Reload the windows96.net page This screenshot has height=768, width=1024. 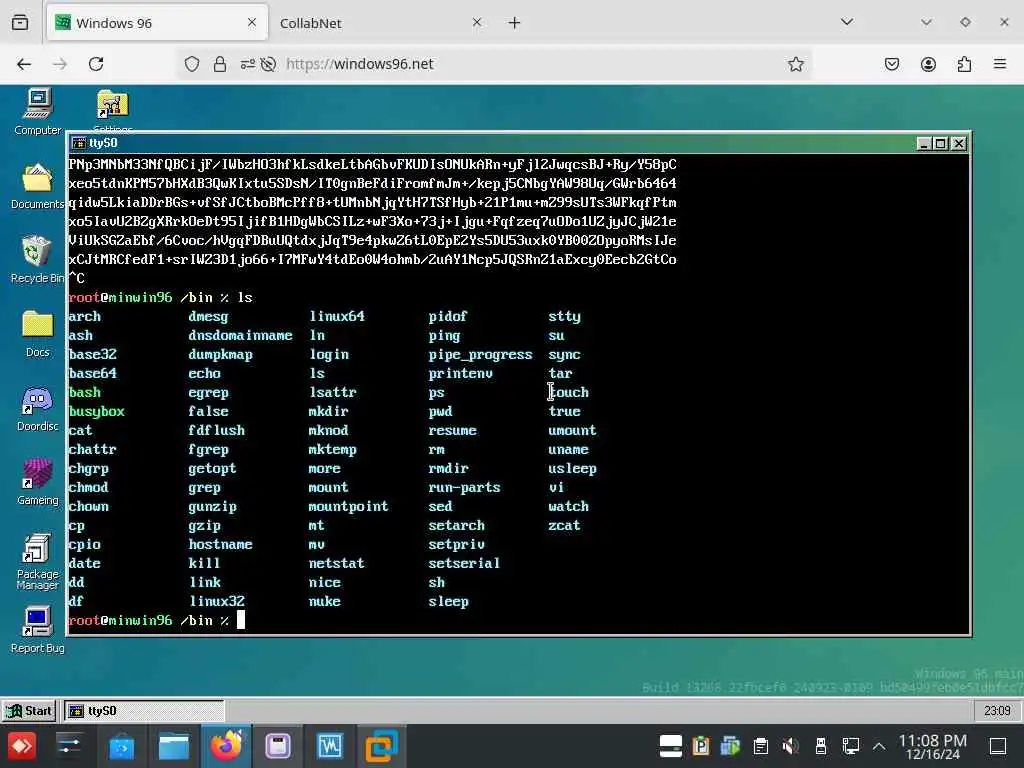[x=96, y=64]
